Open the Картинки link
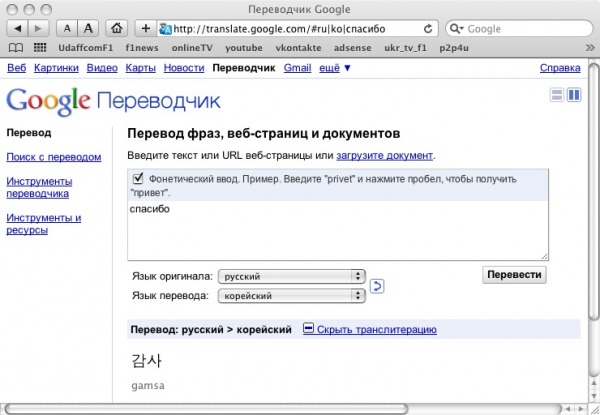600x415 pixels. (x=56, y=68)
